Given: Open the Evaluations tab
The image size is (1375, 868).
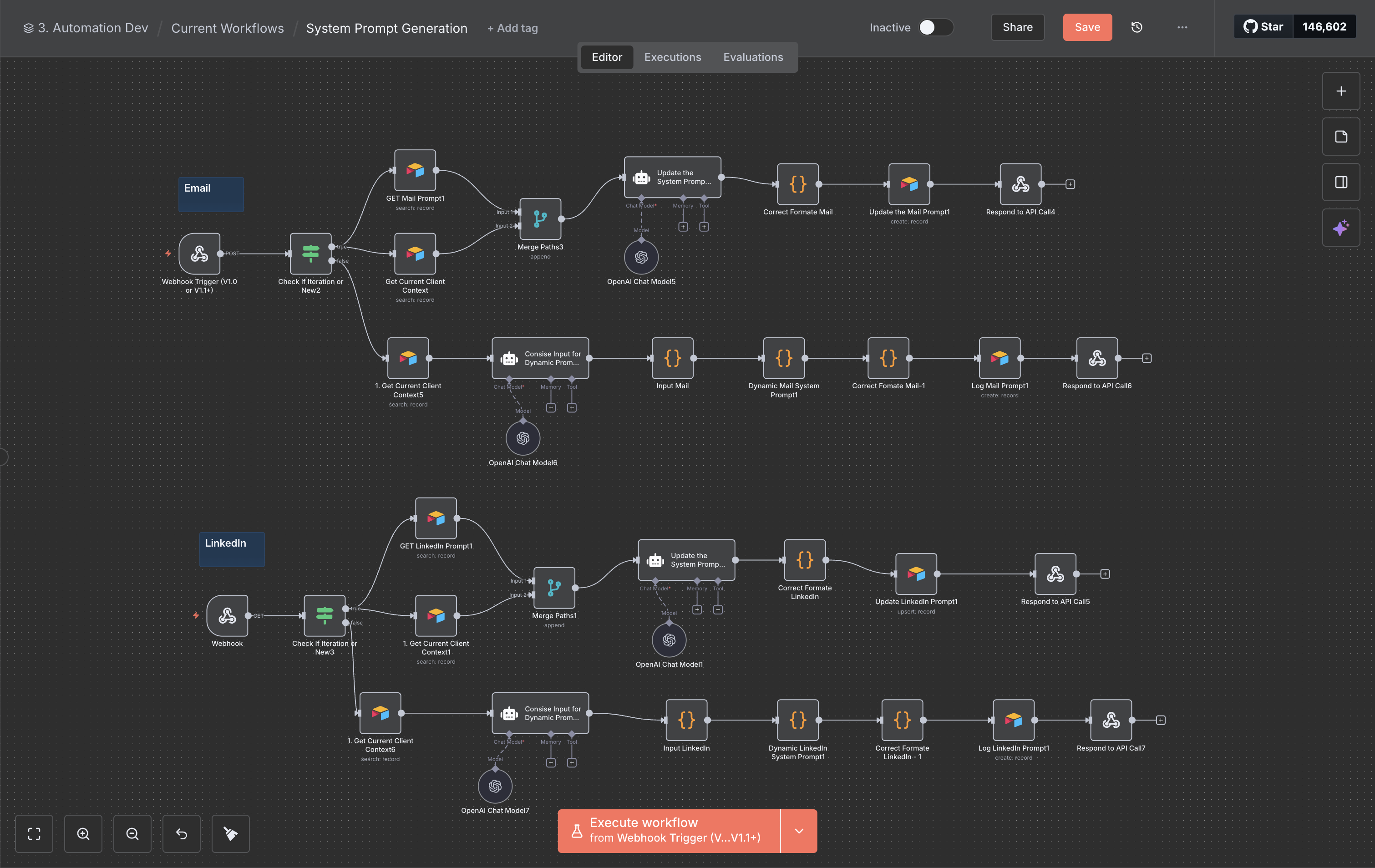Looking at the screenshot, I should (x=753, y=57).
